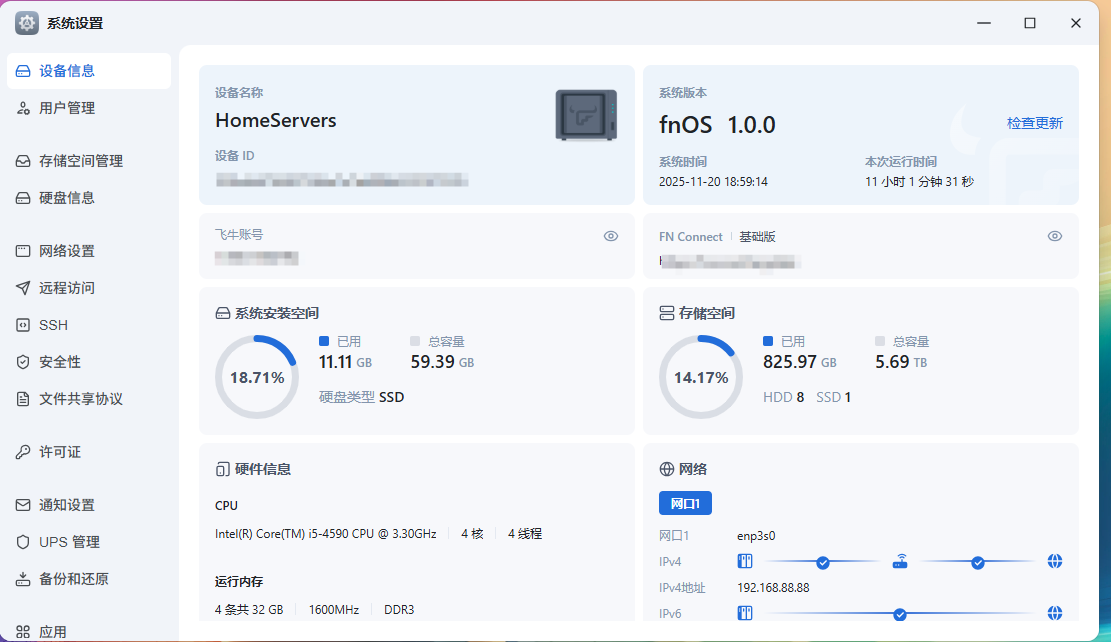Viewport: 1111px width, 642px height.
Task: Click the uptime 11 小时 1 分钟 31 秒
Action: click(919, 181)
